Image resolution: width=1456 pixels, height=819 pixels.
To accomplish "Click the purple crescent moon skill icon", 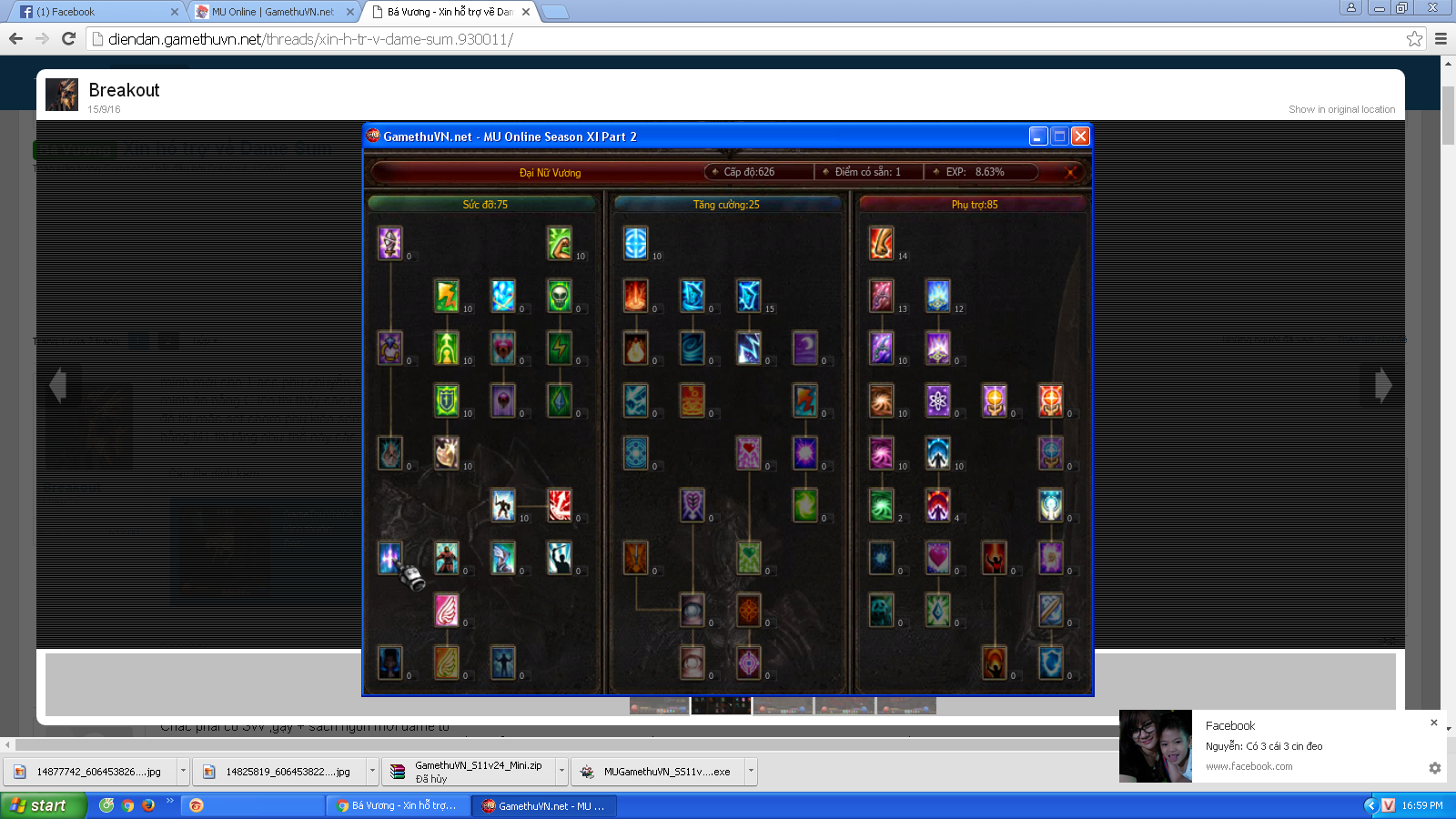I will click(x=804, y=348).
